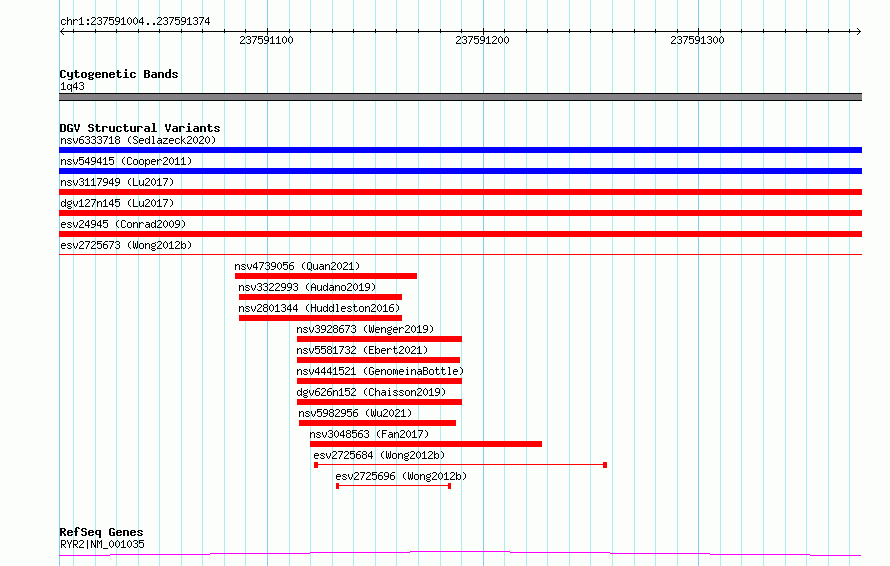
Task: Select the blue nsv6333718 (Sedlazeck2020) variant bar
Action: point(460,150)
